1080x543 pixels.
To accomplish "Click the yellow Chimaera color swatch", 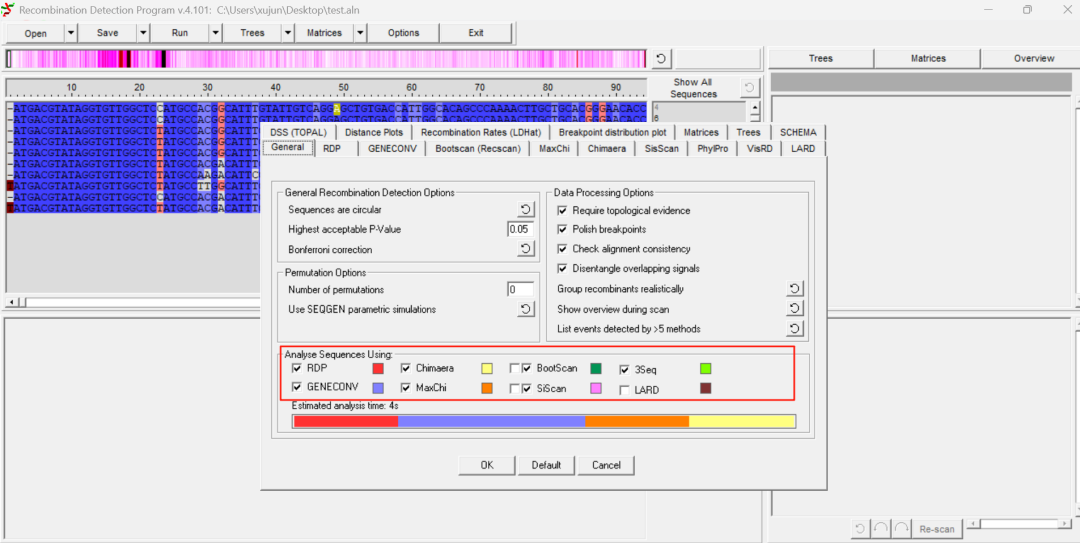I will (486, 368).
